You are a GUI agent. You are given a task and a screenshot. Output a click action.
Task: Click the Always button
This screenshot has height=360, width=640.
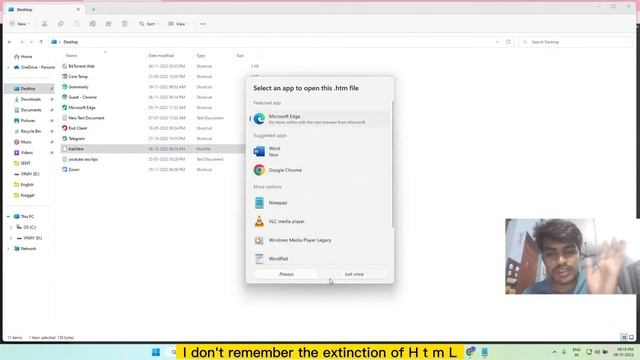click(x=286, y=274)
